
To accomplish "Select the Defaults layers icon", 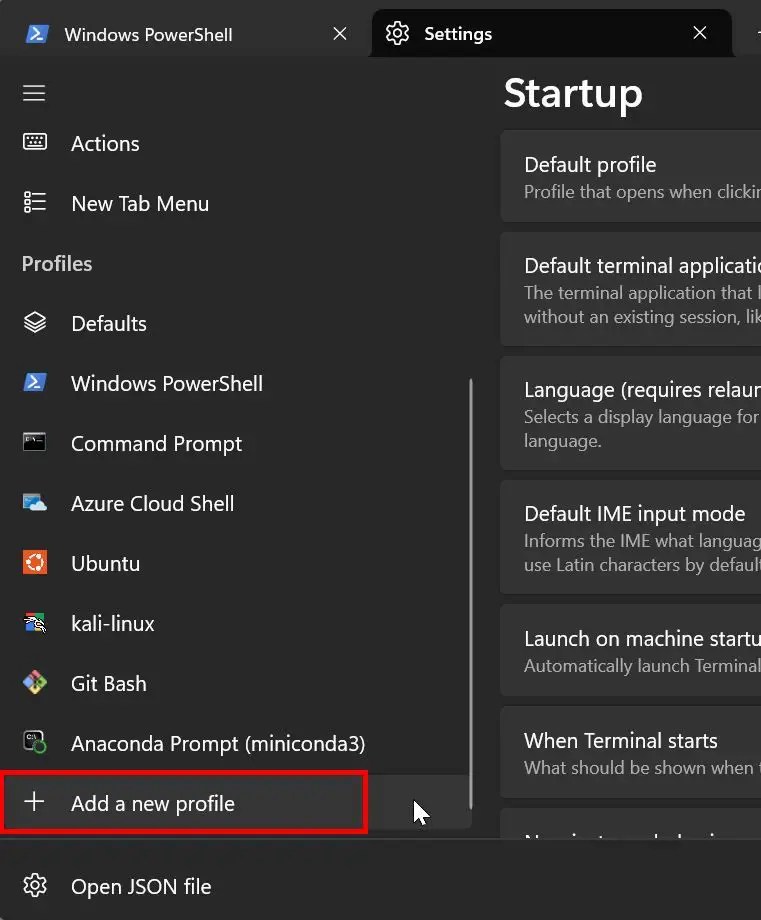I will coord(35,323).
